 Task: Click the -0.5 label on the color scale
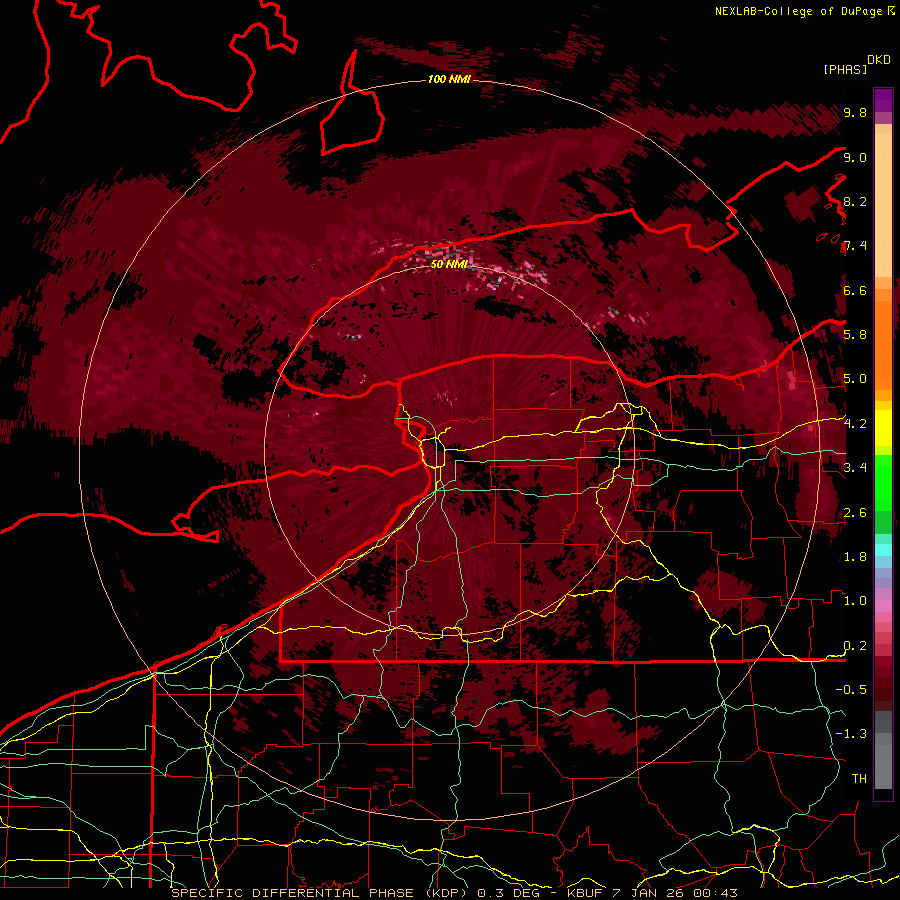tap(851, 690)
